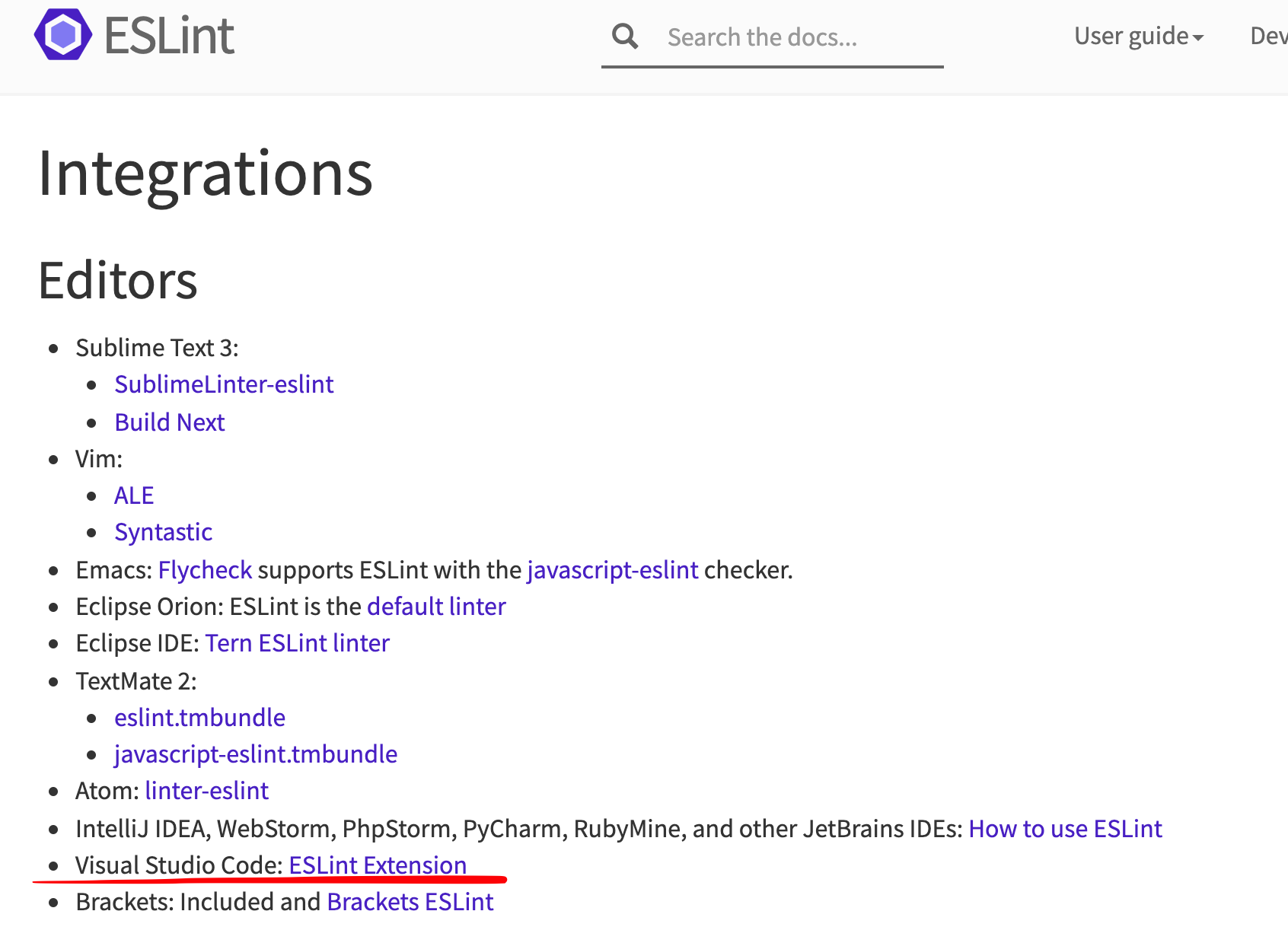Image resolution: width=1288 pixels, height=927 pixels.
Task: Click the underlined ESLint Extension link
Action: tap(378, 865)
